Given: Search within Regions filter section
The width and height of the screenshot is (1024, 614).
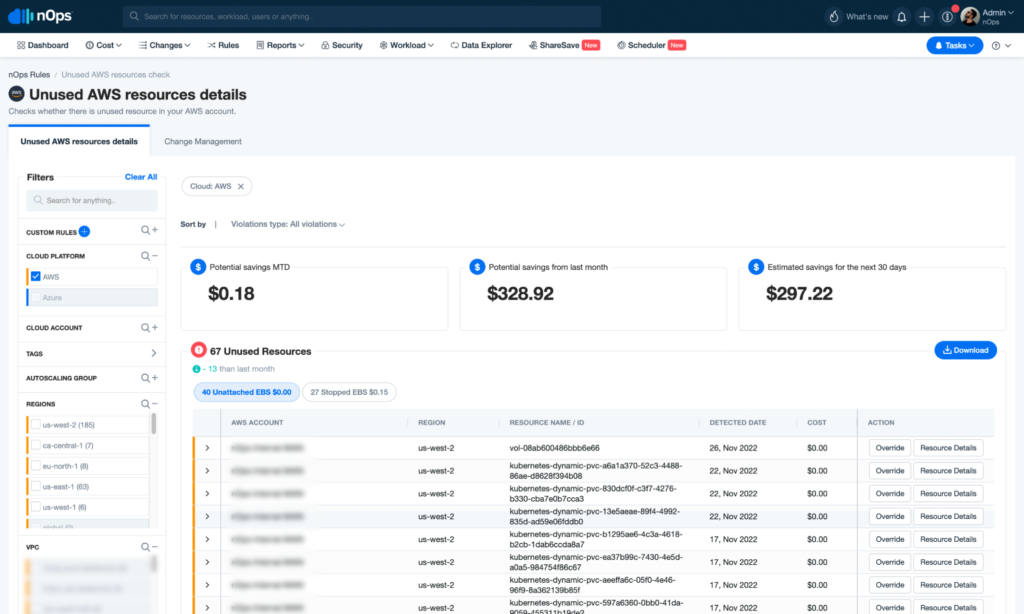Looking at the screenshot, I should pos(145,404).
